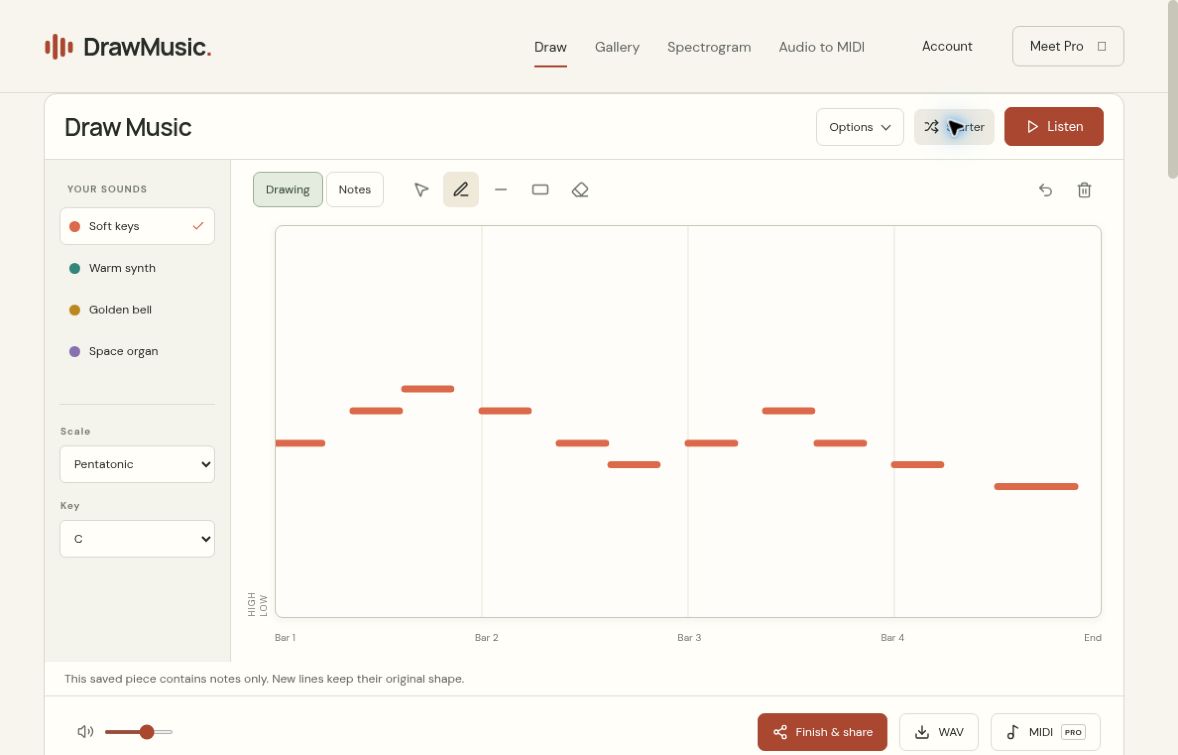Open the Account page

[947, 47]
